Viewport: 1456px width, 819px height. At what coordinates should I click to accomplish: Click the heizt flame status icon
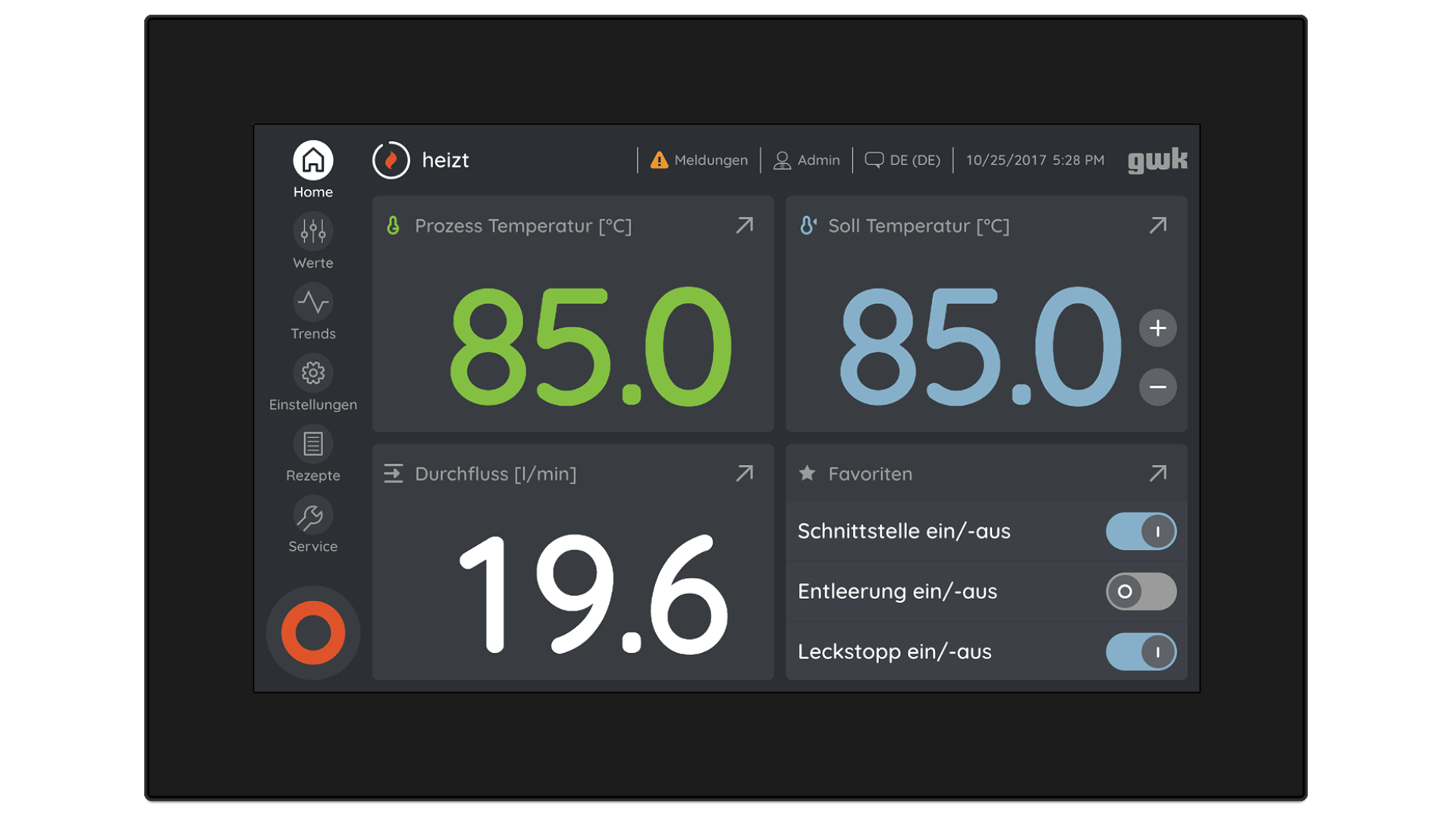click(x=391, y=160)
